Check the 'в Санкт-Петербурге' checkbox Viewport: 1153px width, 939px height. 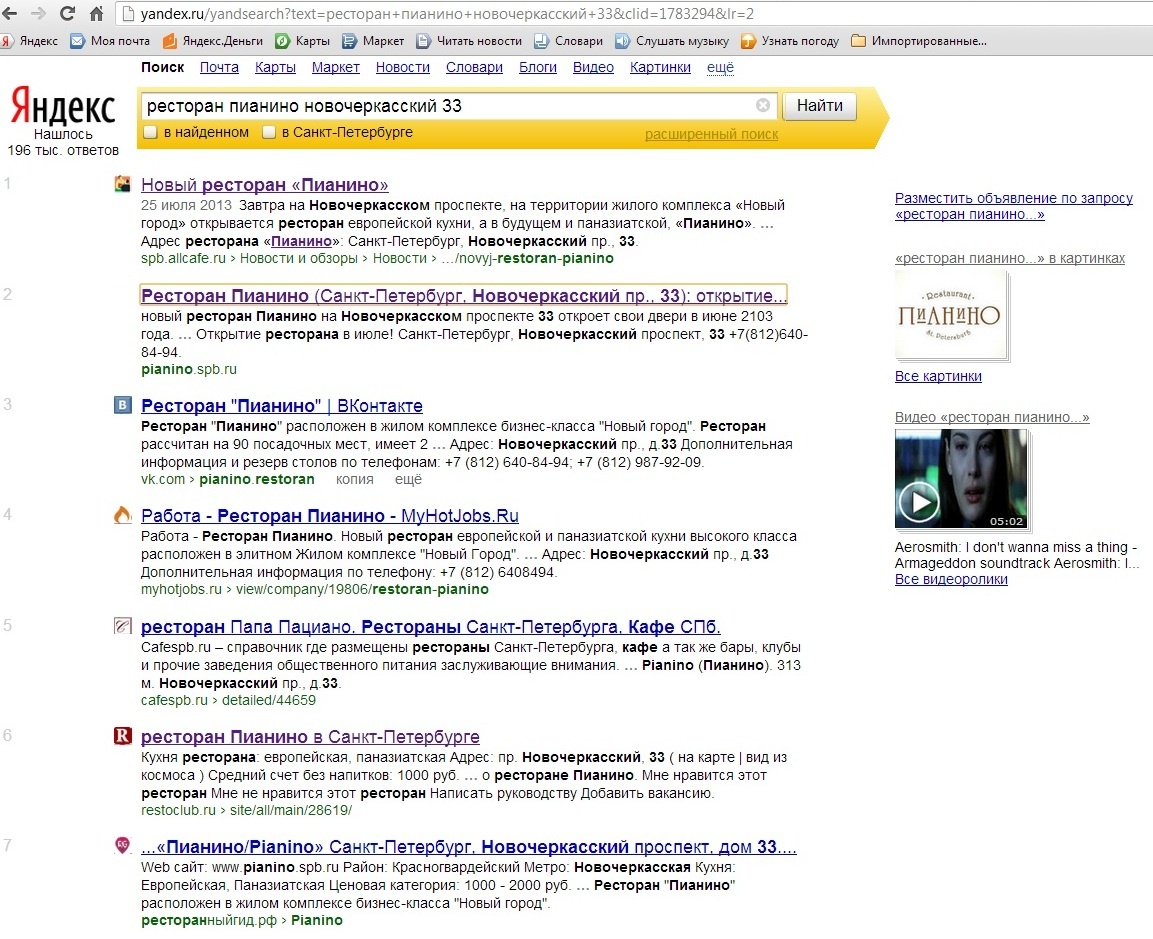[268, 132]
